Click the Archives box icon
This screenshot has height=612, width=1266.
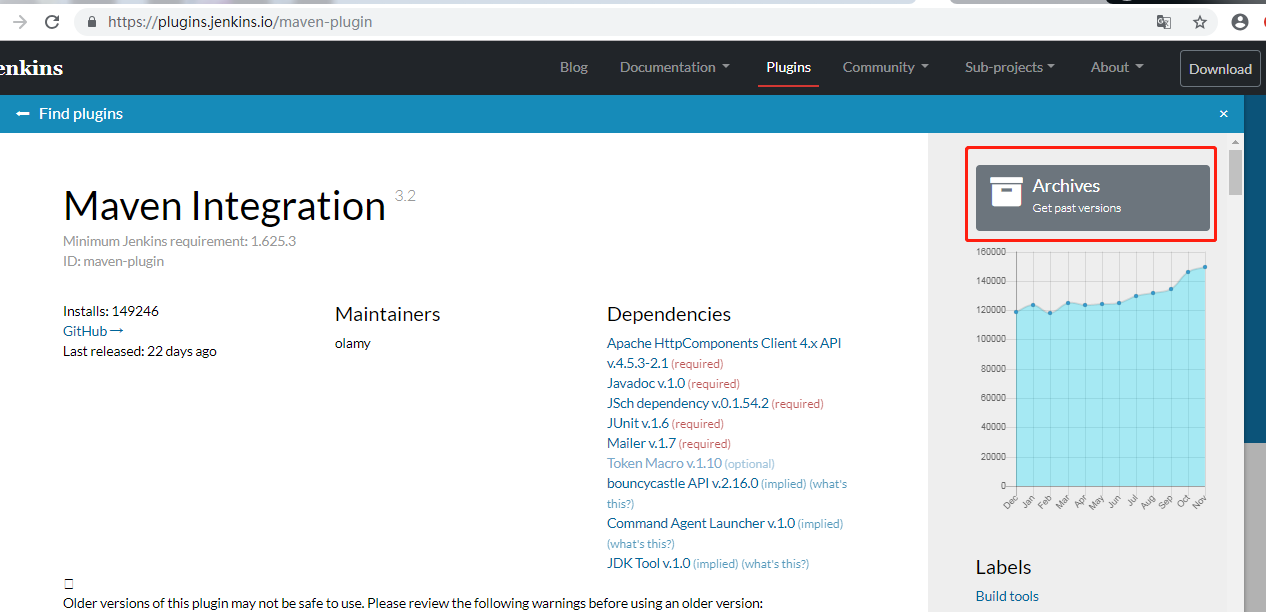point(1006,192)
